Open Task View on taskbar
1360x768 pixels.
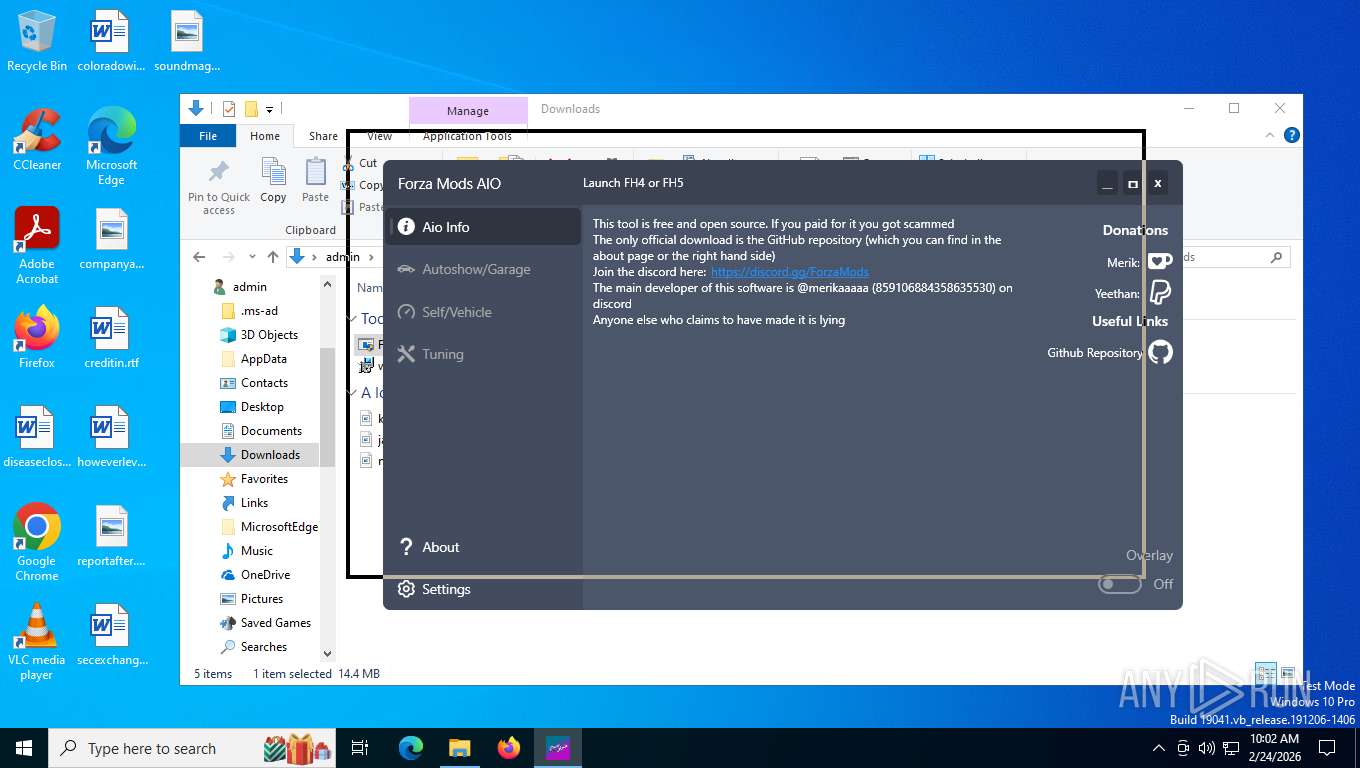pyautogui.click(x=360, y=748)
